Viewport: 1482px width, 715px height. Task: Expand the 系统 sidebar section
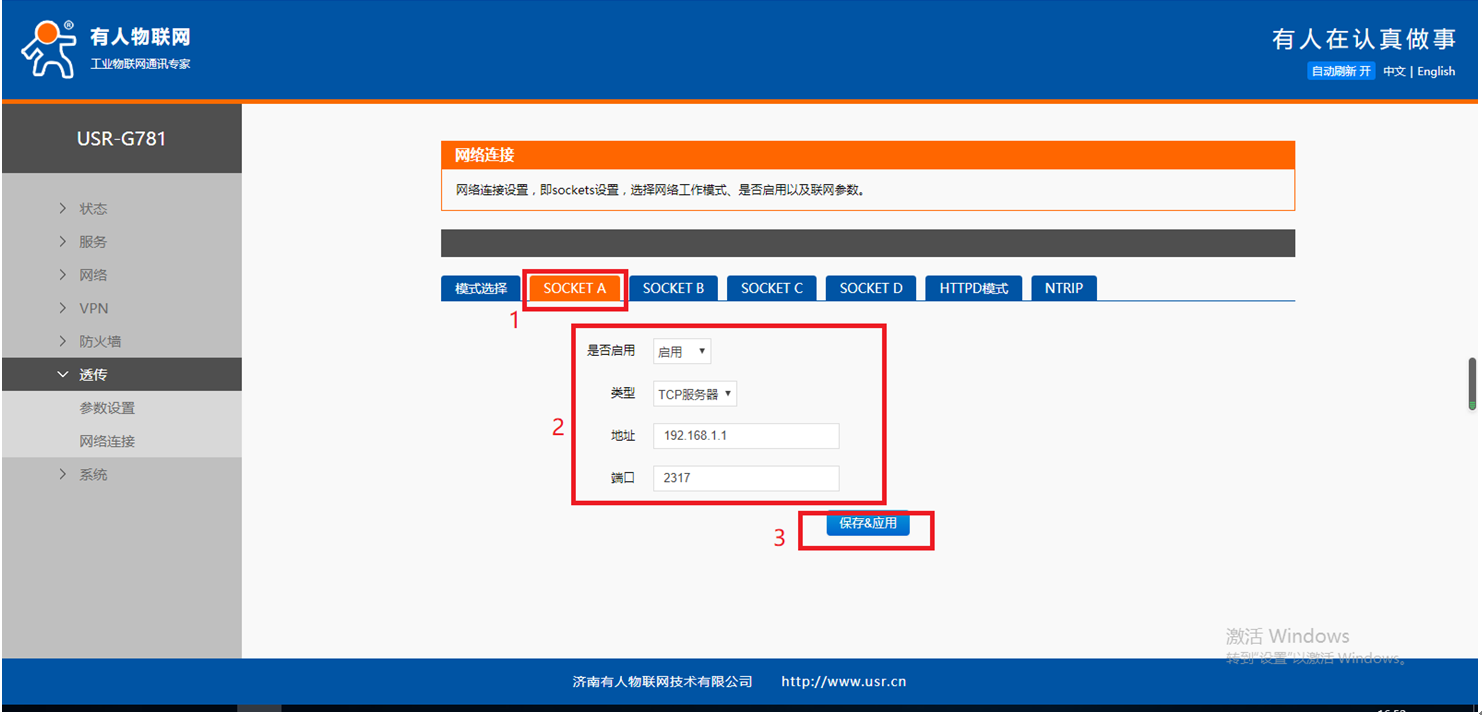[x=93, y=475]
